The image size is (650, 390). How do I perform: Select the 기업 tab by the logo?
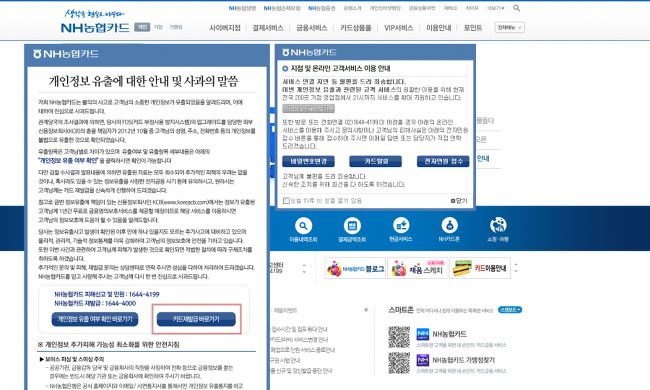click(x=158, y=27)
